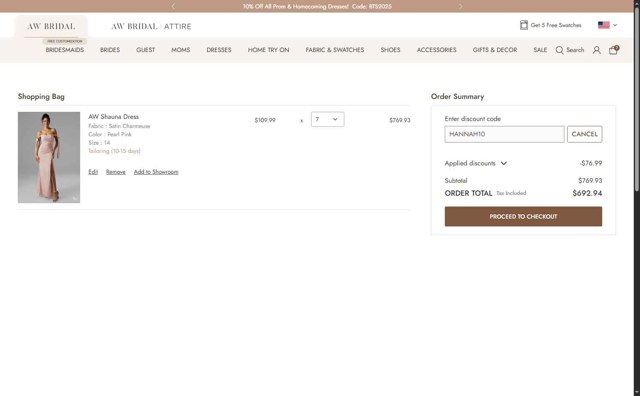Click the swatch icon beside Get 5 Free Swatches
Image resolution: width=640 pixels, height=396 pixels.
pos(524,25)
